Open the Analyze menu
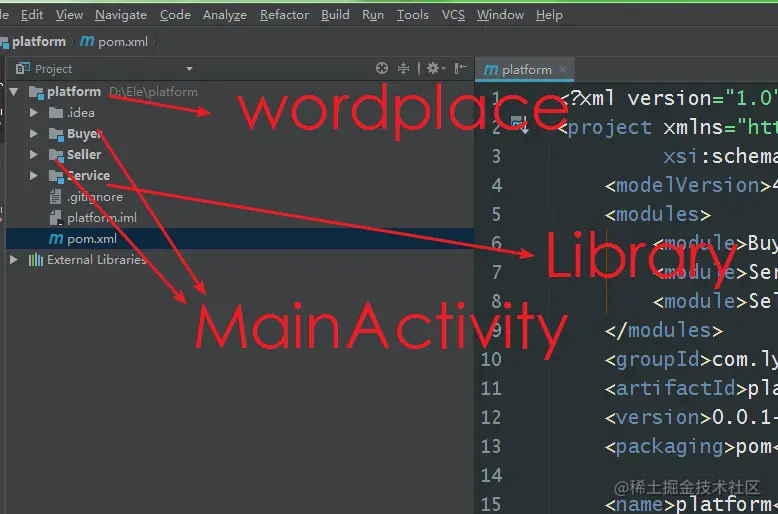Image resolution: width=778 pixels, height=514 pixels. [x=225, y=15]
